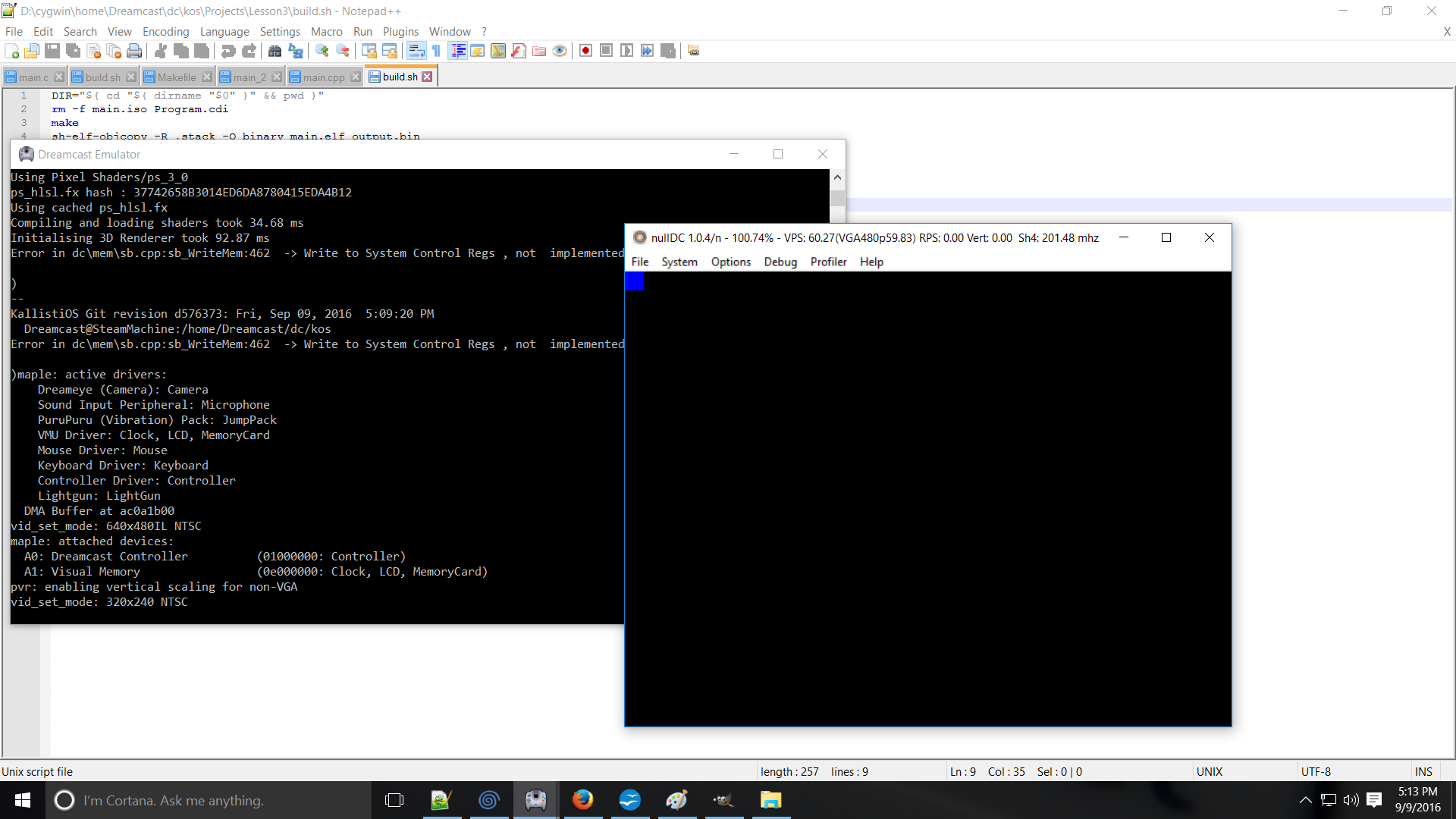1456x819 pixels.
Task: Click INS mode in status bar
Action: [1423, 772]
